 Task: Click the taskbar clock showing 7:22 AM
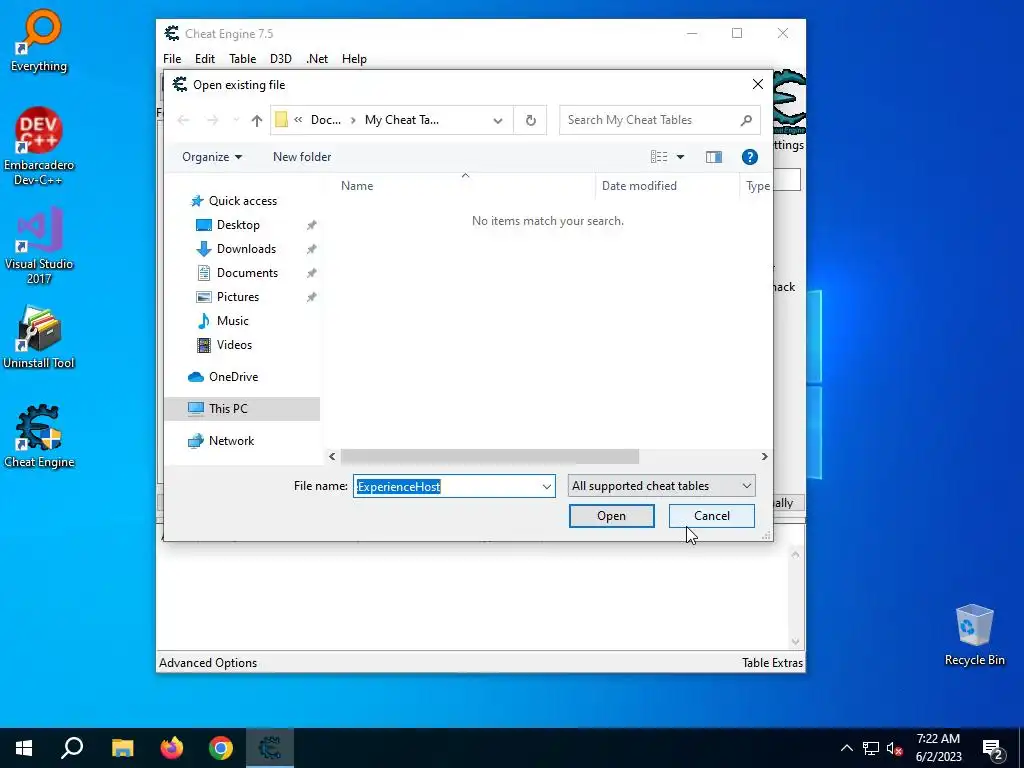tap(938, 748)
